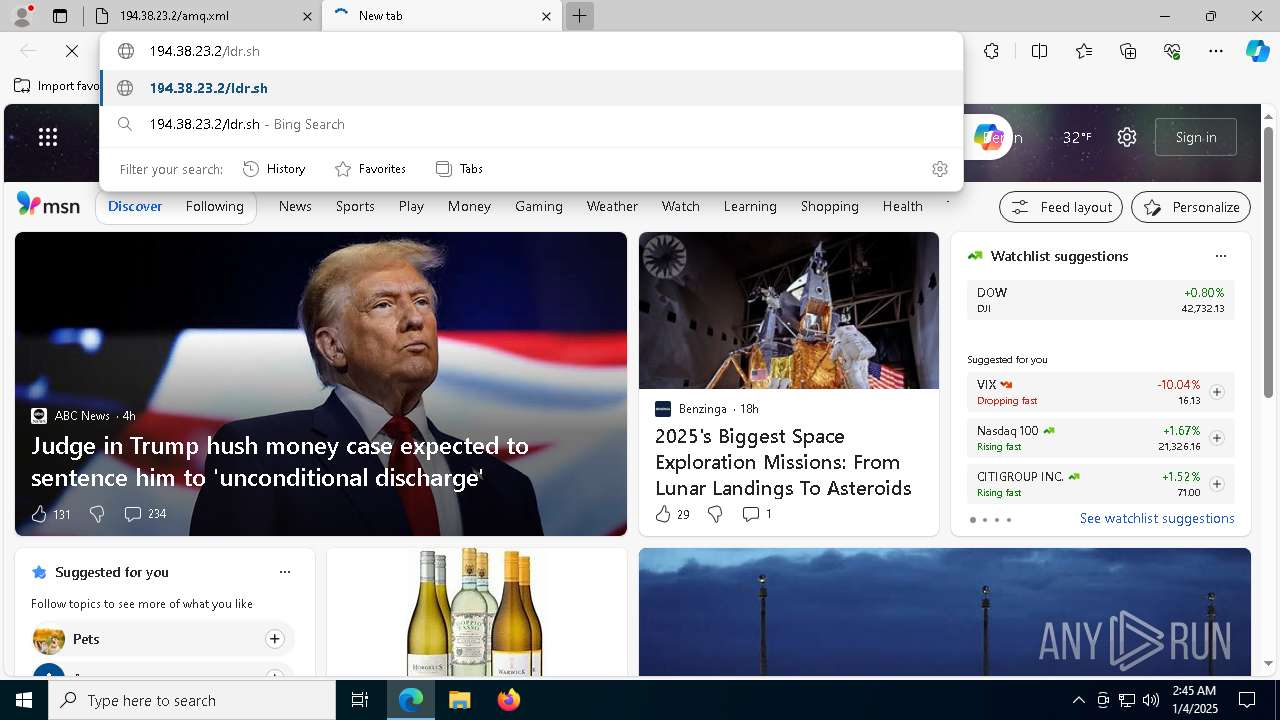Open the 32°F weather widget

tap(1077, 137)
